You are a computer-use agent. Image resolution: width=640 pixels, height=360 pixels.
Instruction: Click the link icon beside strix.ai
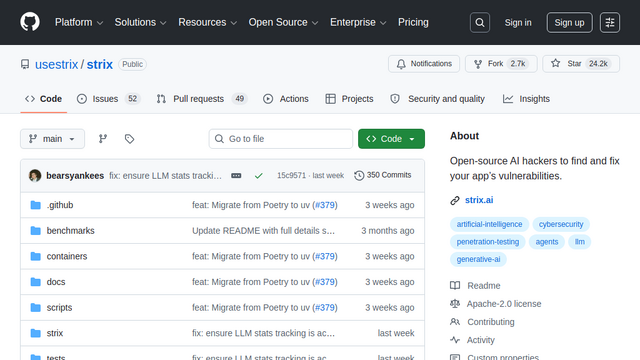pos(455,200)
